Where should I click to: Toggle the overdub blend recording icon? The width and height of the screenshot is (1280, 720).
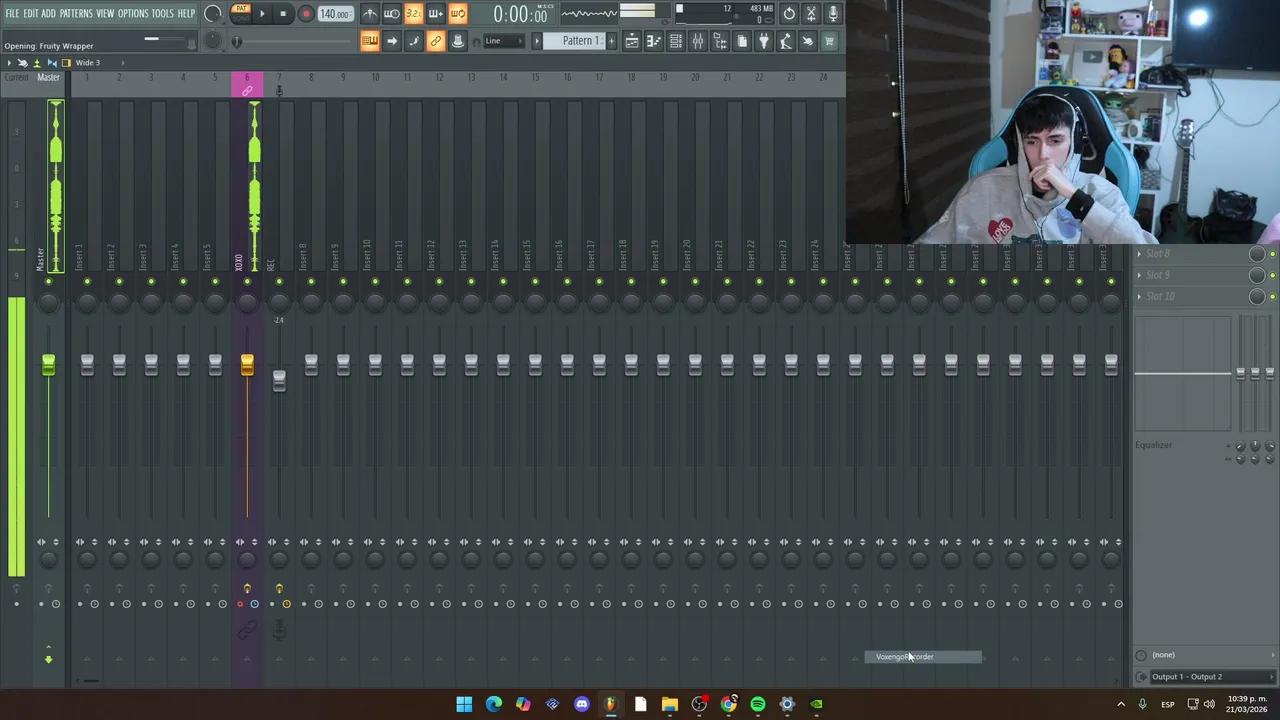pos(436,14)
